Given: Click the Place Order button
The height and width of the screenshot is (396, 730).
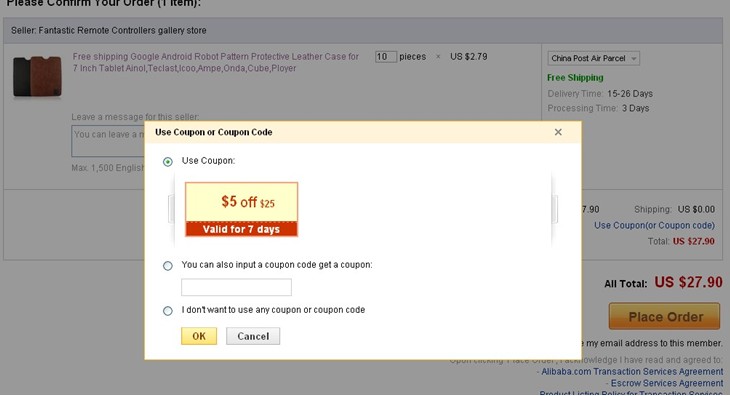Looking at the screenshot, I should [x=664, y=316].
